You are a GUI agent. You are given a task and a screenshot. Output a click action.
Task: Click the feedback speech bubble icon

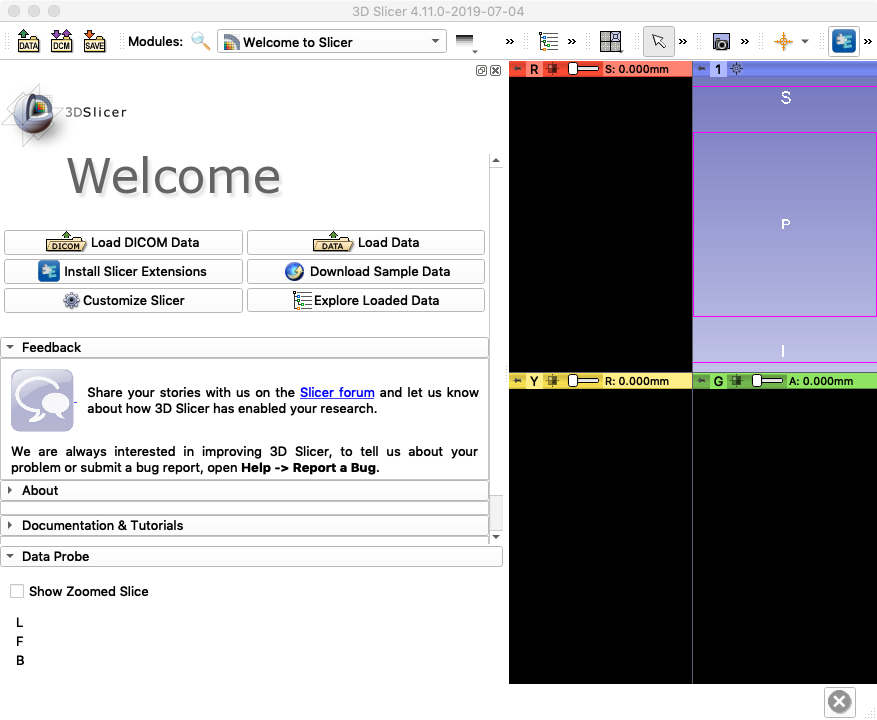tap(43, 400)
